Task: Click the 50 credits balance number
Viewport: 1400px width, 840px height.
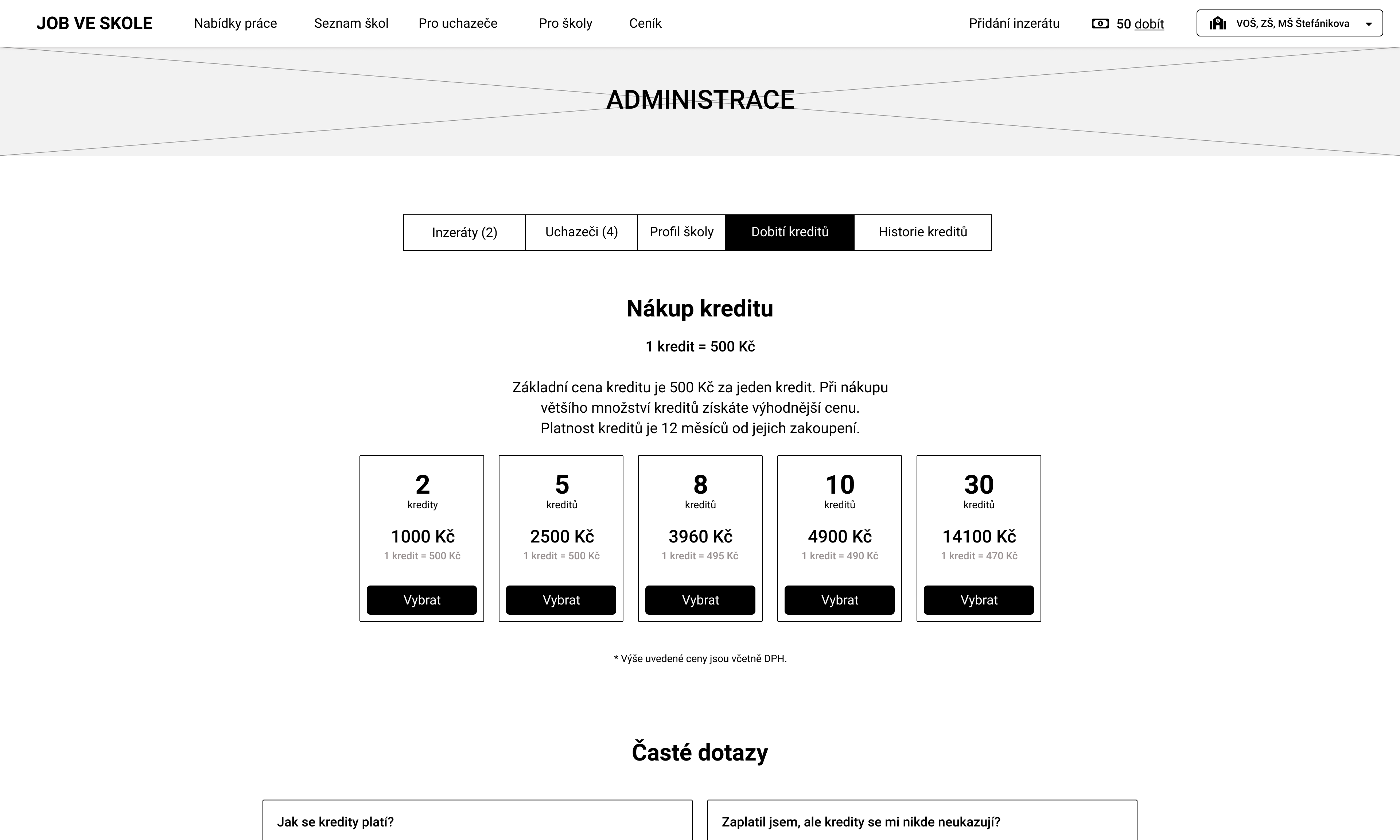Action: coord(1123,24)
